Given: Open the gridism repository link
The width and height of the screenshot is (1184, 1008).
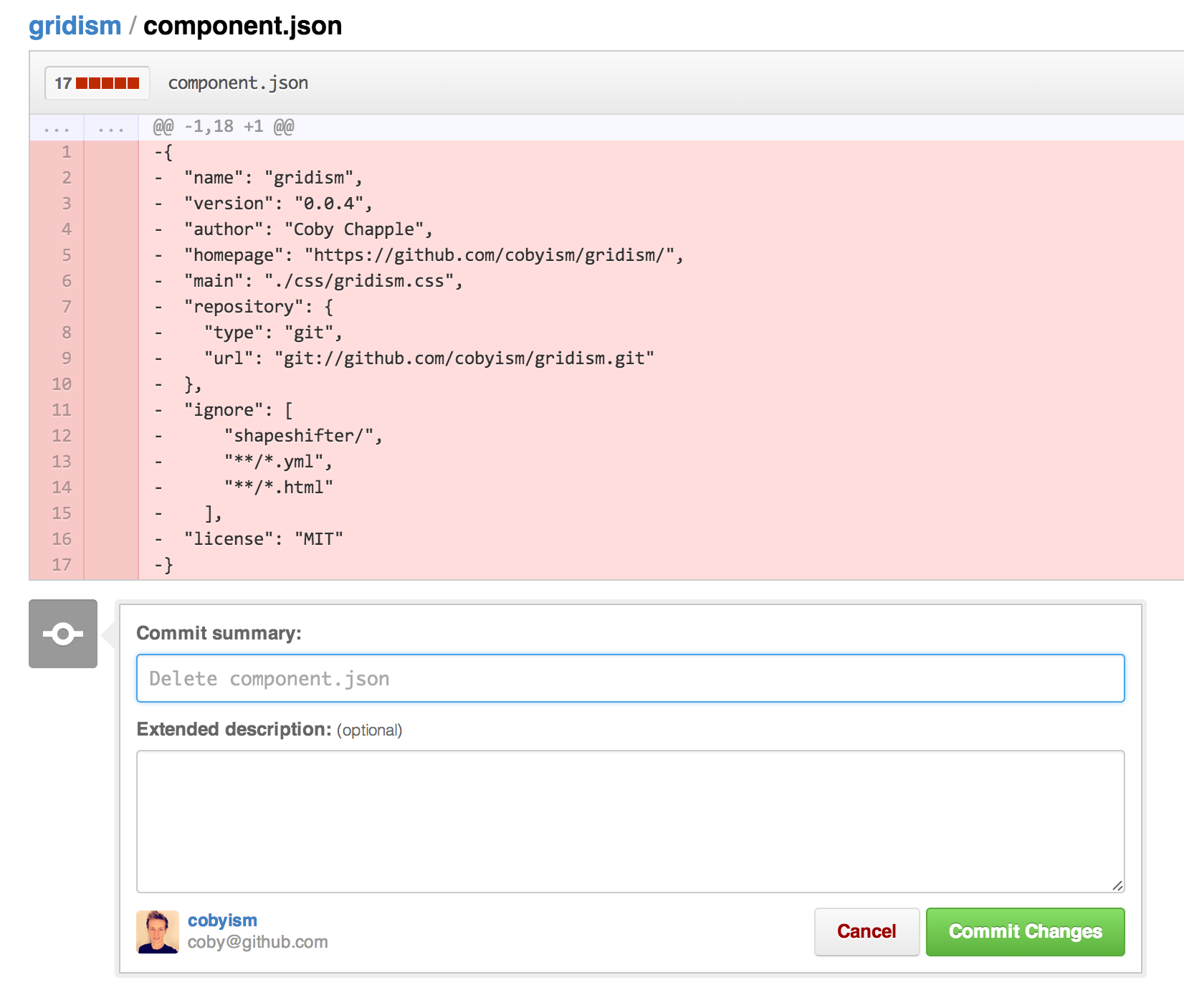Looking at the screenshot, I should click(x=75, y=26).
